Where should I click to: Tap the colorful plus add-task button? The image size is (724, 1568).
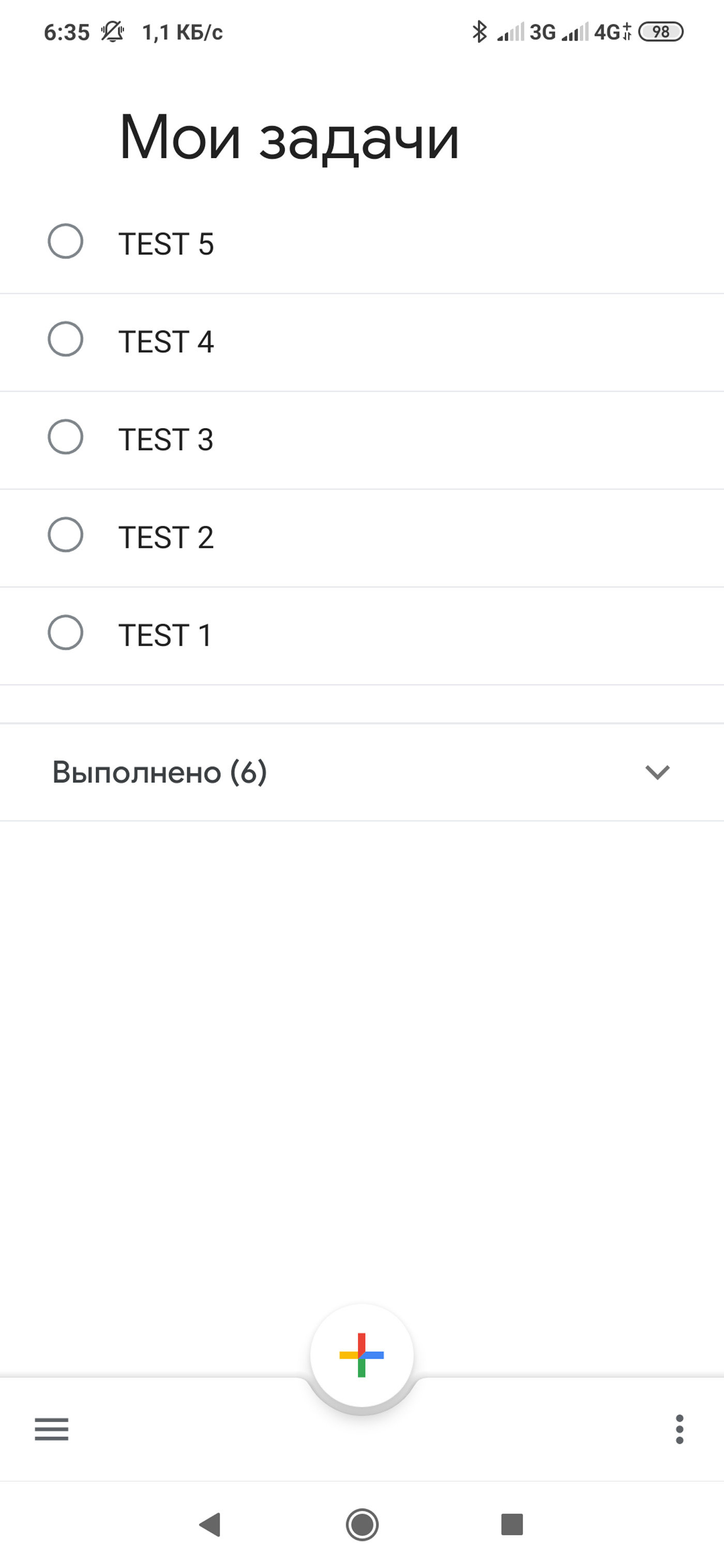[361, 1355]
